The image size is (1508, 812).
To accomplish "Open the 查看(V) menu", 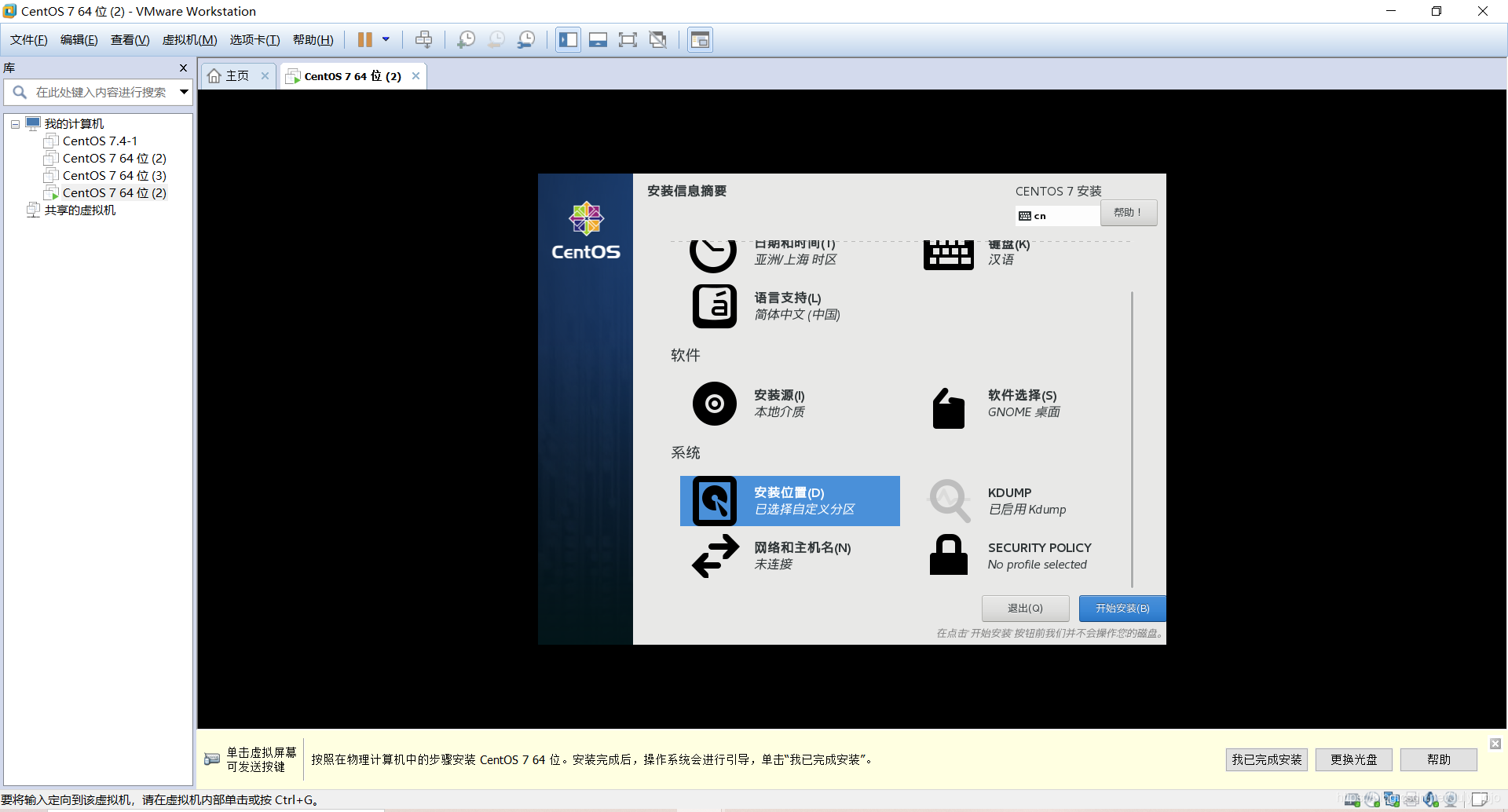I will [x=130, y=40].
